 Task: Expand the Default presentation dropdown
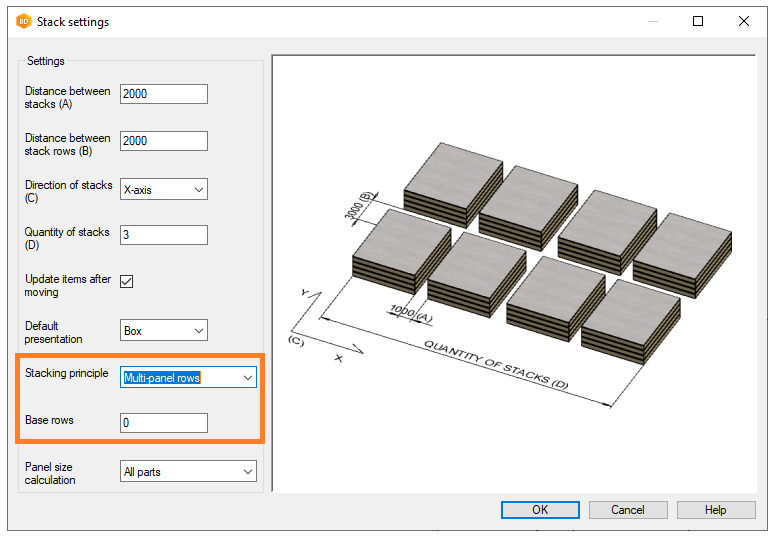point(163,330)
